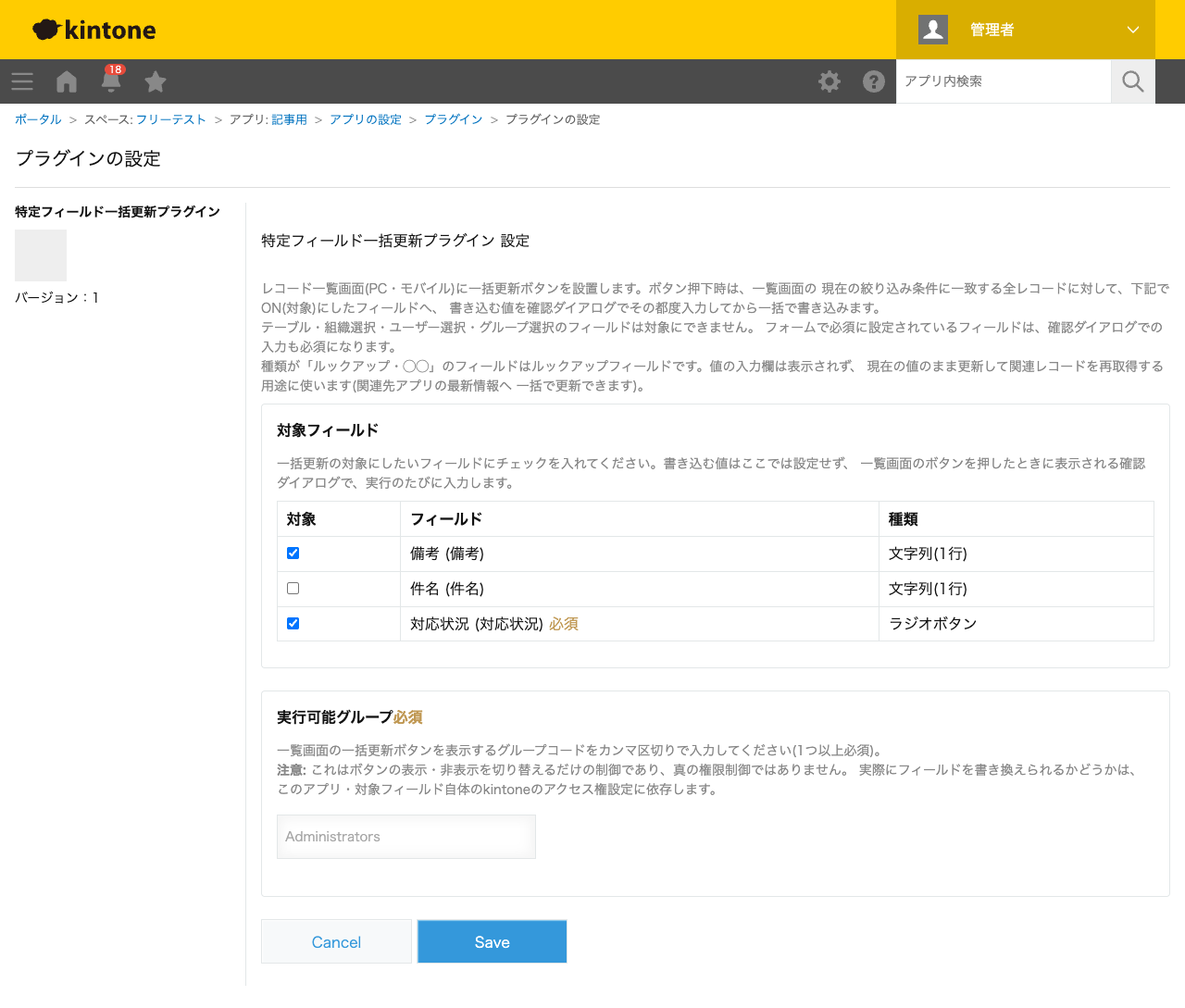Open favorites star icon
The width and height of the screenshot is (1185, 1008).
point(156,81)
